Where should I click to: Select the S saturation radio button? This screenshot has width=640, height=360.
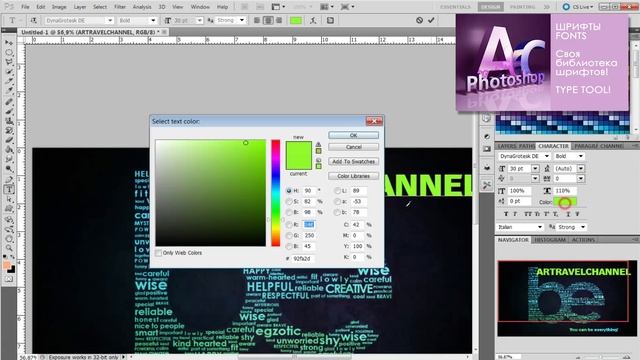[289, 202]
